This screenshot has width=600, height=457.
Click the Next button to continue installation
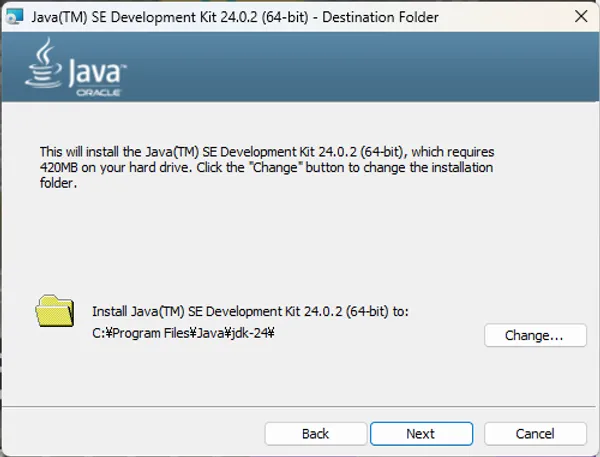(x=421, y=434)
